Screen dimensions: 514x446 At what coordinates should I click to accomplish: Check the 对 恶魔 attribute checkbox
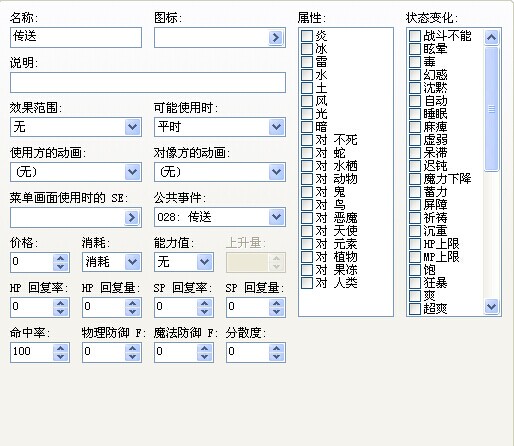307,218
